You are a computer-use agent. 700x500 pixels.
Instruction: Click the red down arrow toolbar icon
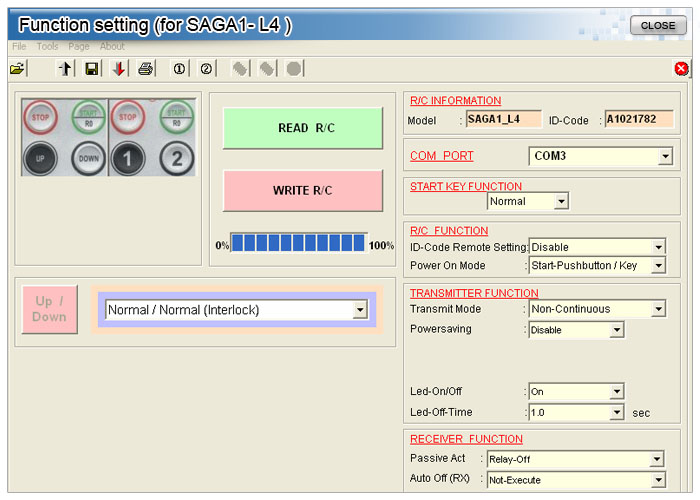coord(118,69)
